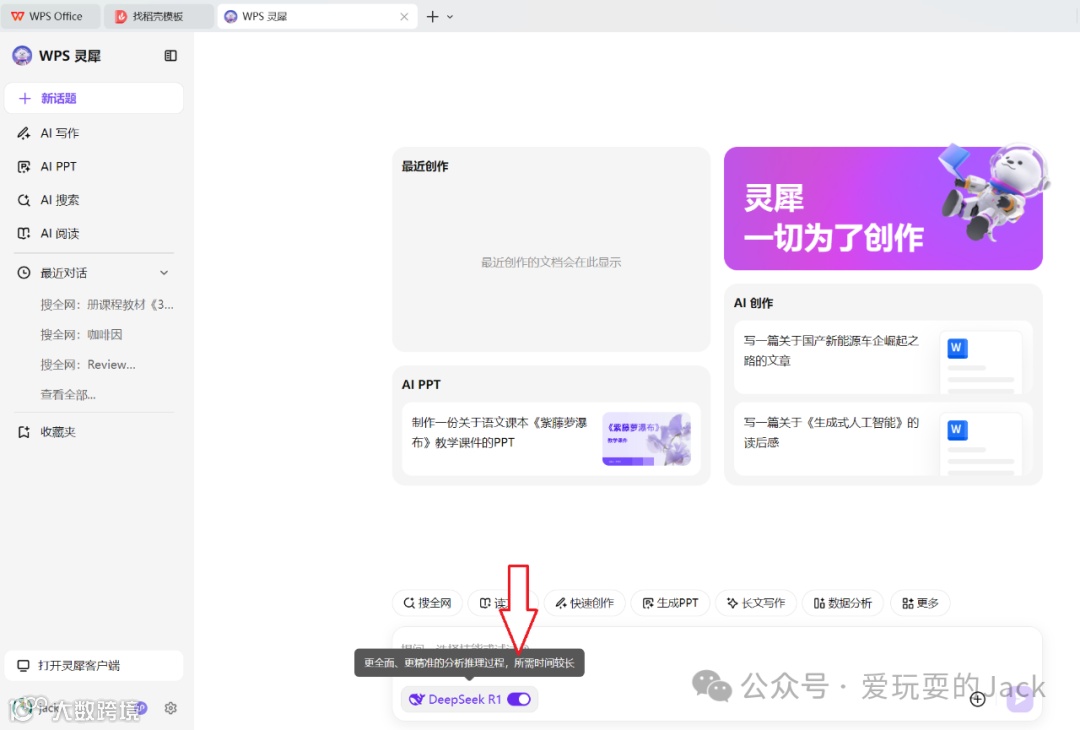This screenshot has width=1080, height=730.
Task: Click the attachment plus circle icon
Action: click(977, 700)
